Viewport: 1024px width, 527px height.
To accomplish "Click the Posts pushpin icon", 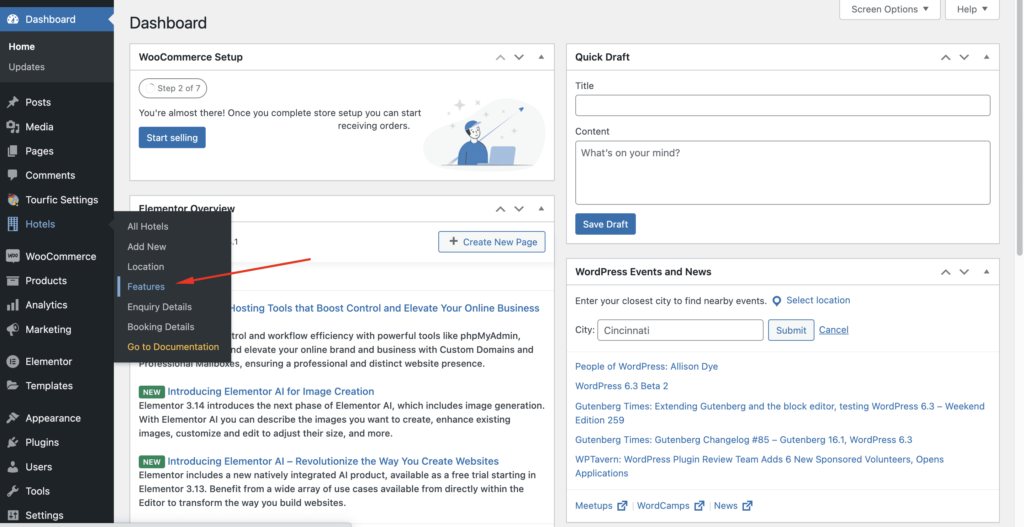I will pyautogui.click(x=12, y=103).
